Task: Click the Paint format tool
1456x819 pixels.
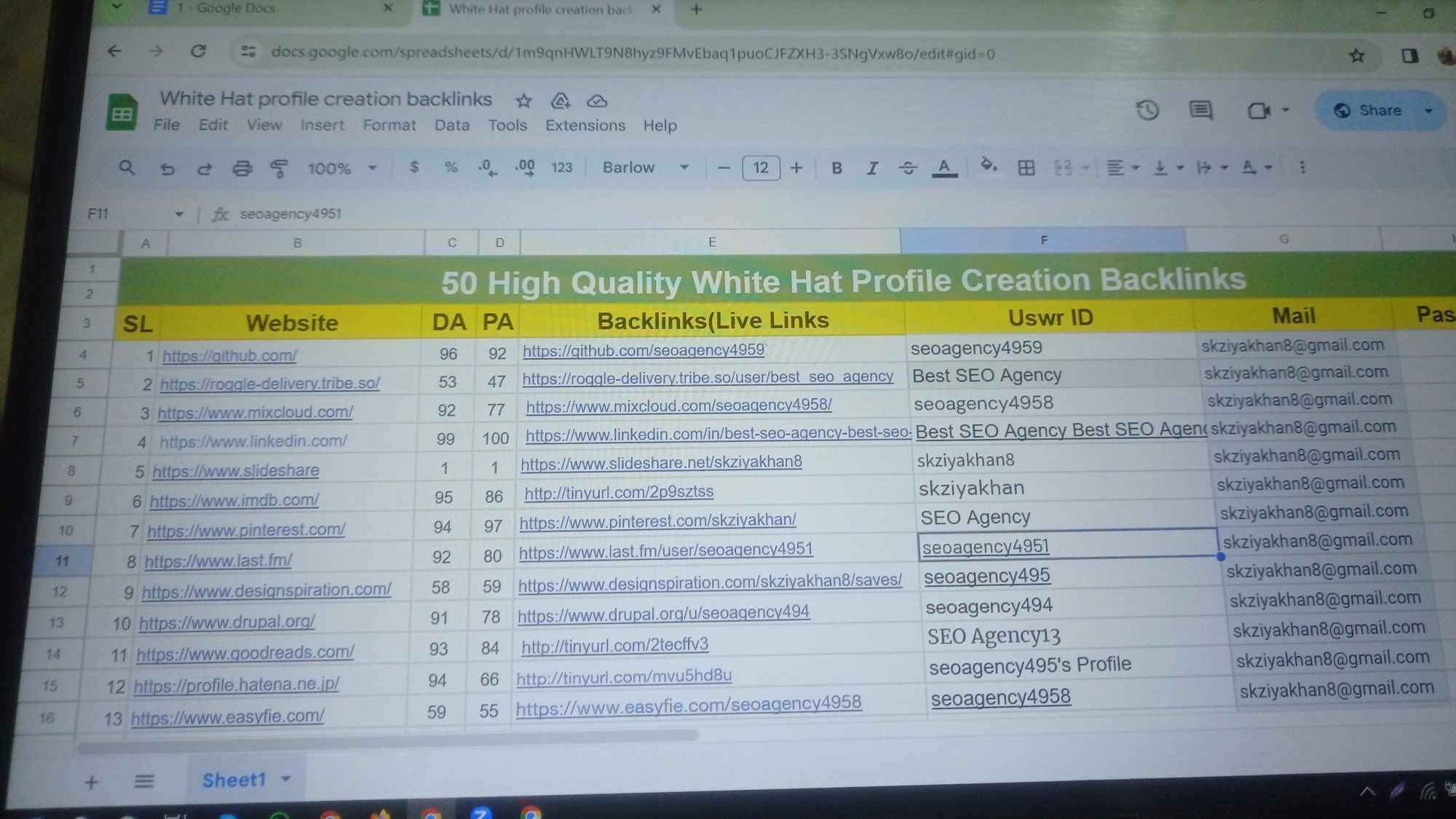Action: coord(280,167)
